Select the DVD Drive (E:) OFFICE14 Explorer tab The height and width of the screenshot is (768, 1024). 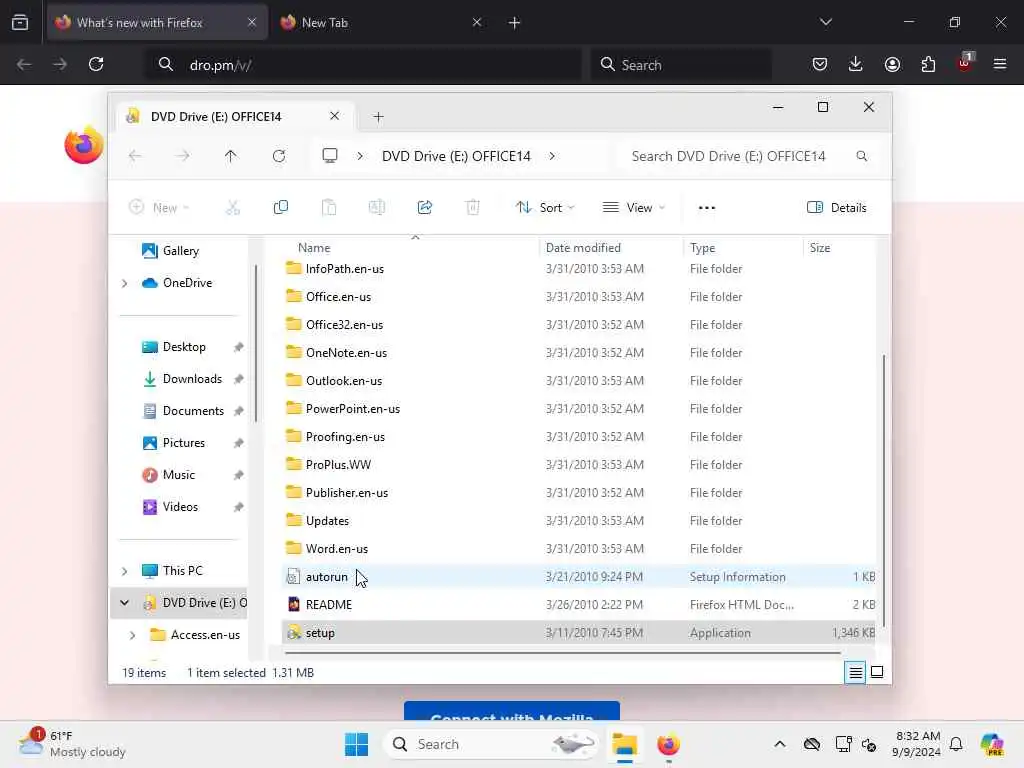click(235, 116)
